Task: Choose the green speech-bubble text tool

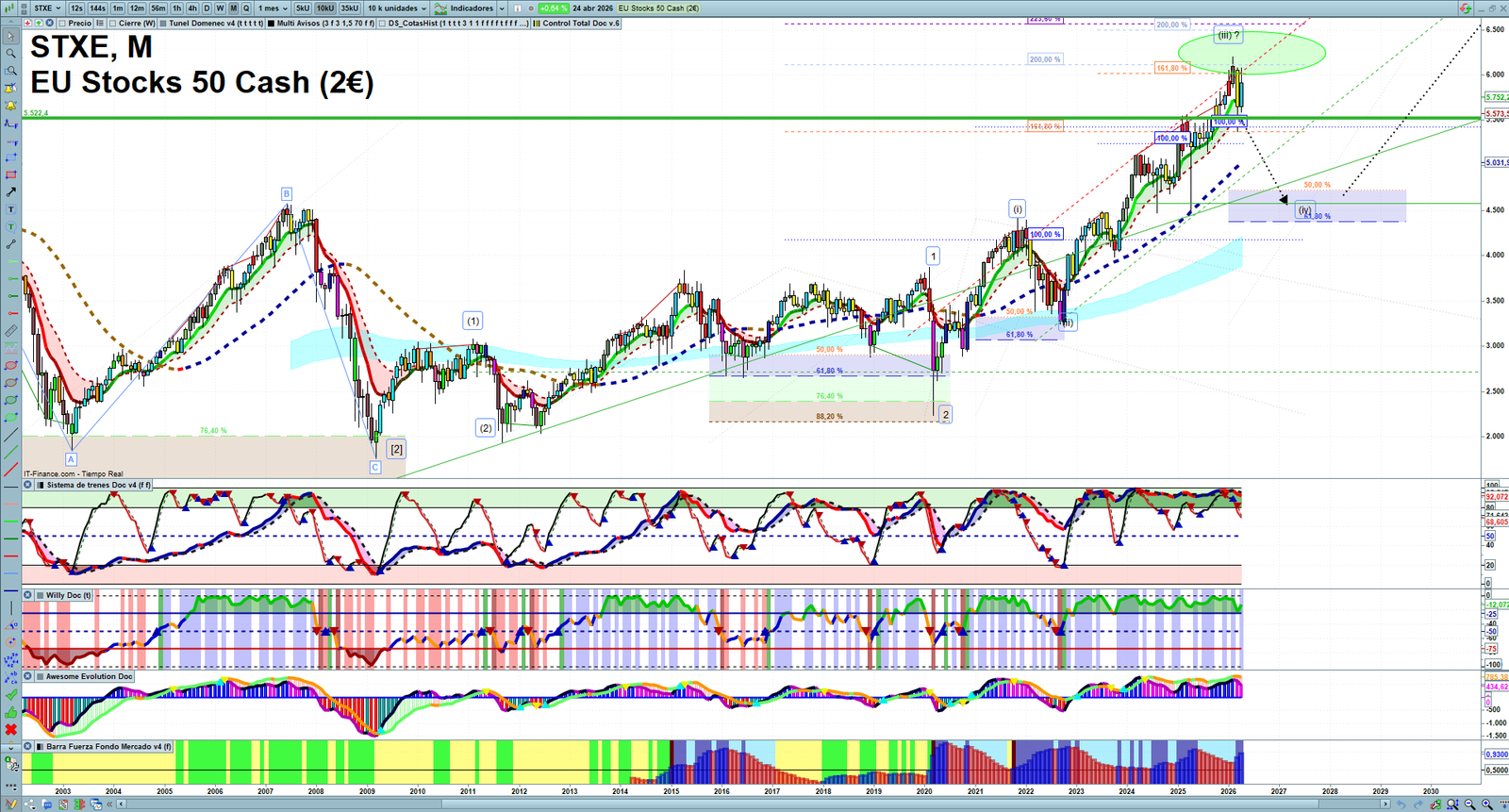Action: pyautogui.click(x=11, y=226)
